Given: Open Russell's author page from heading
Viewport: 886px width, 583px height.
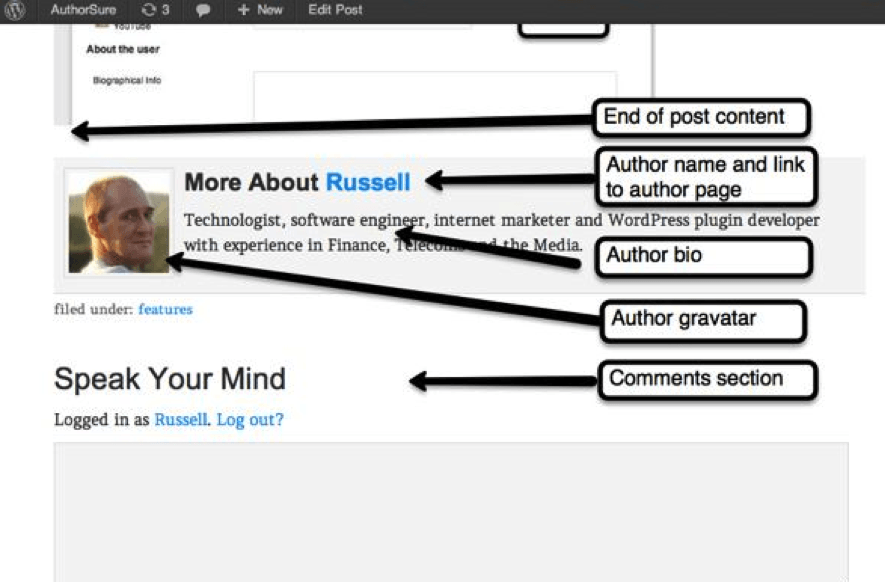Looking at the screenshot, I should [x=368, y=182].
